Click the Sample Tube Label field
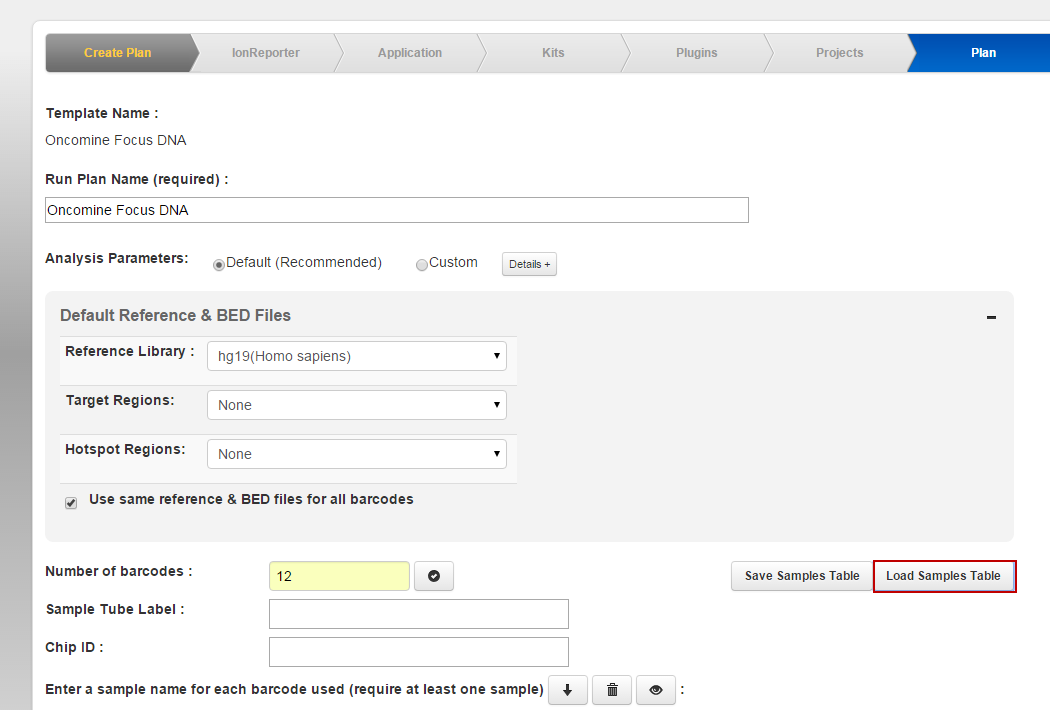Image resolution: width=1050 pixels, height=710 pixels. click(419, 614)
